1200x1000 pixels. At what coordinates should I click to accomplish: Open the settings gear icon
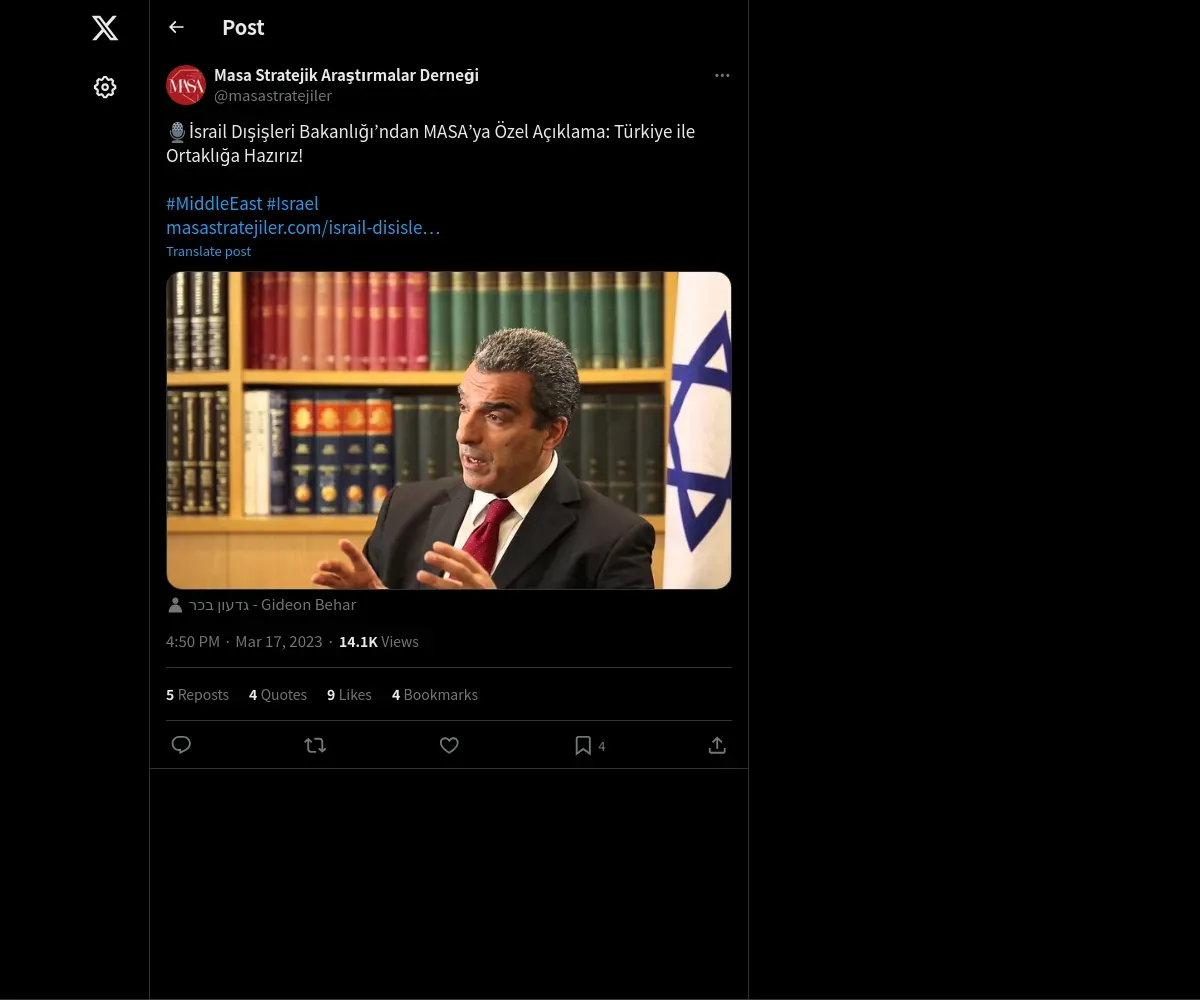(105, 88)
